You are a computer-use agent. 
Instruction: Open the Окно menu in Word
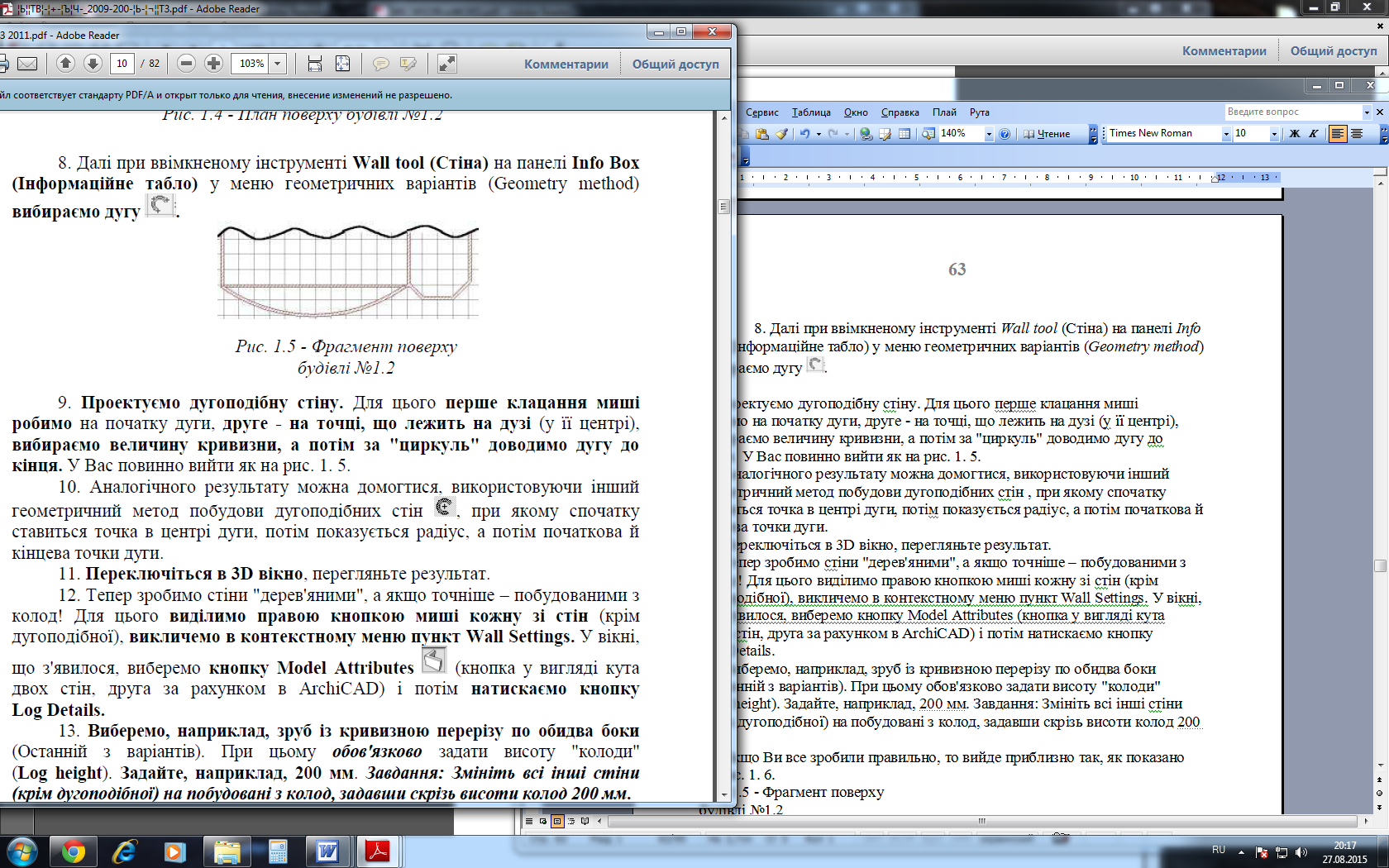pos(856,112)
